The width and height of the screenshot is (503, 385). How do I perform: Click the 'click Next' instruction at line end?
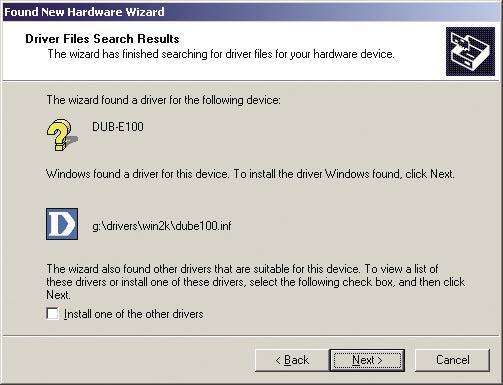(x=430, y=174)
